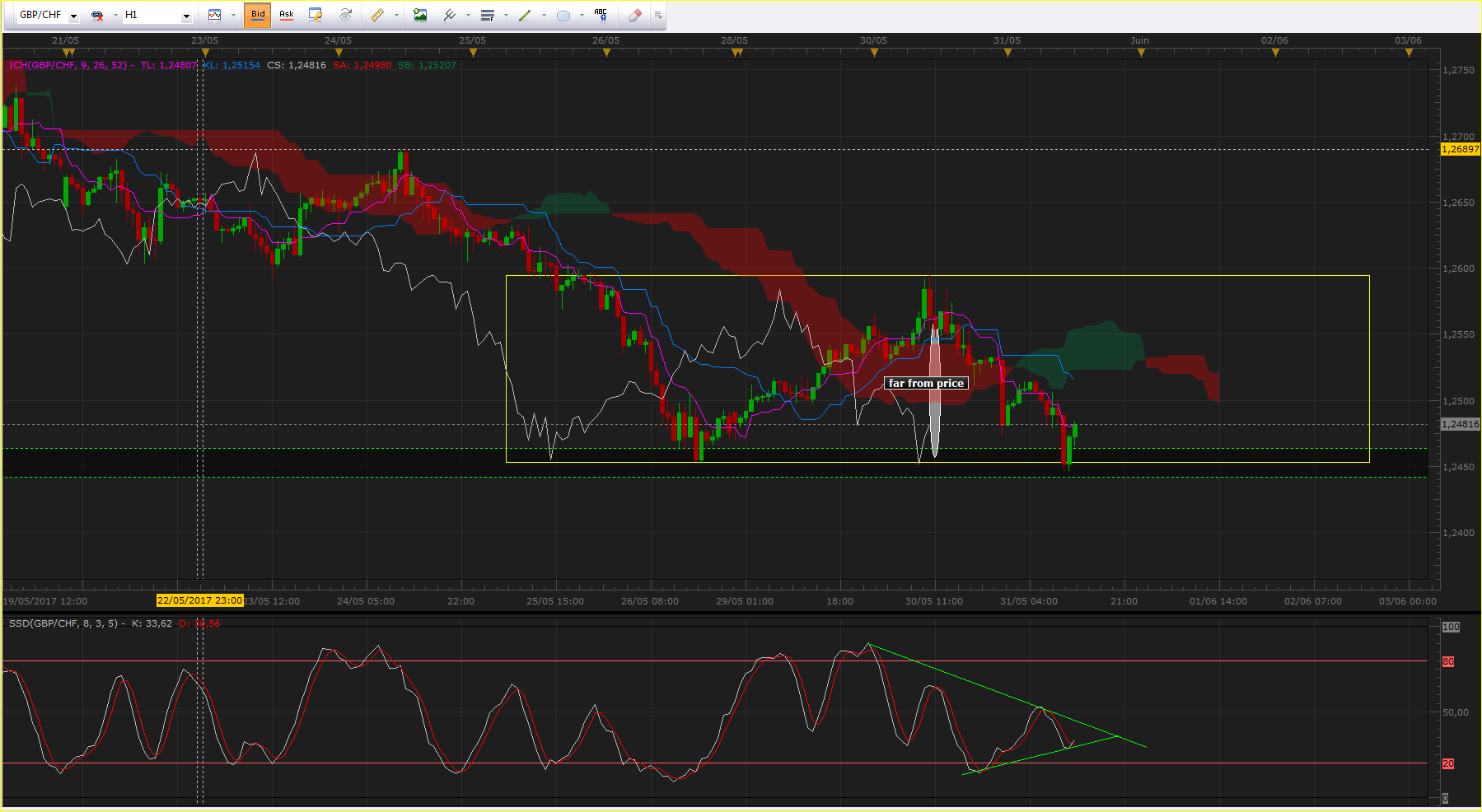Click the CS: 1,24816 indicator value
The width and height of the screenshot is (1482, 812).
[297, 65]
